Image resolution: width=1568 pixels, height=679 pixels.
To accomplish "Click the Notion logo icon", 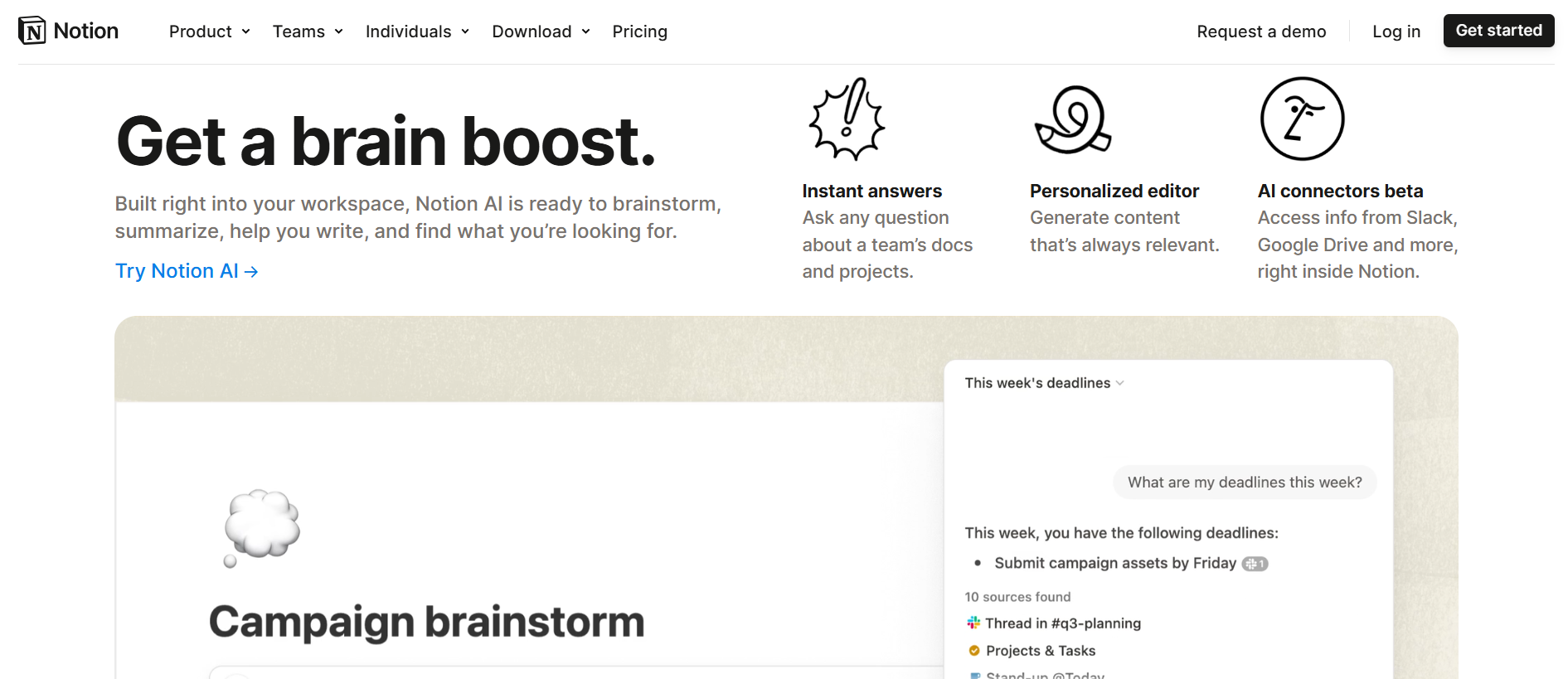I will coord(32,31).
